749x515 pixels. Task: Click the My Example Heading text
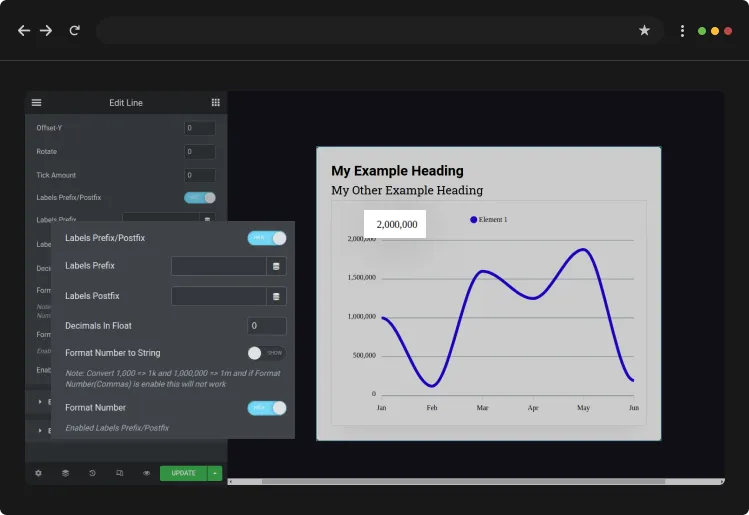[397, 171]
